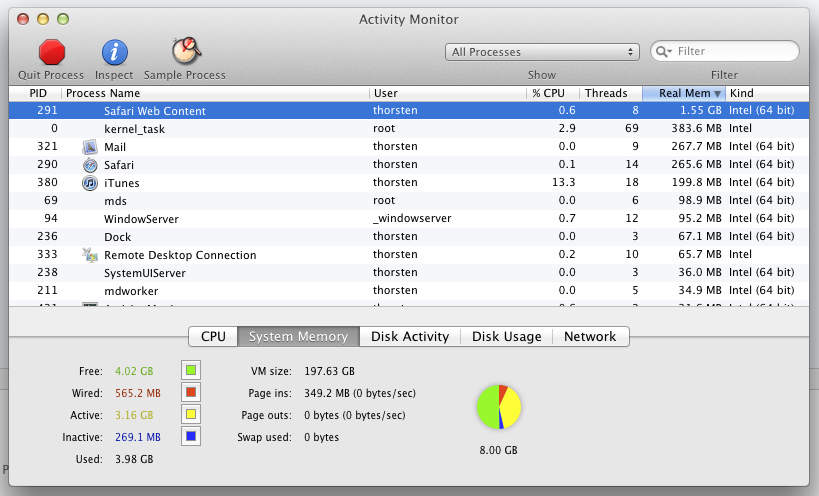Click the 4.02 GB Free value
Image resolution: width=819 pixels, height=496 pixels.
(x=134, y=371)
